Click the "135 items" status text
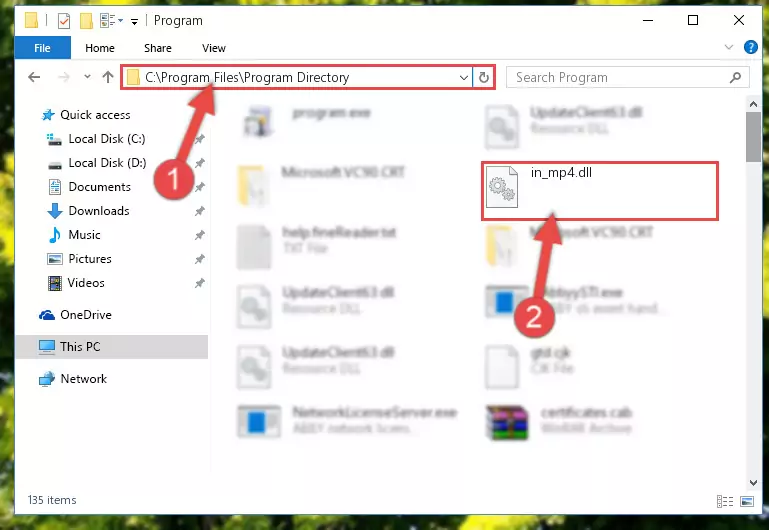Image resolution: width=769 pixels, height=530 pixels. [x=52, y=500]
